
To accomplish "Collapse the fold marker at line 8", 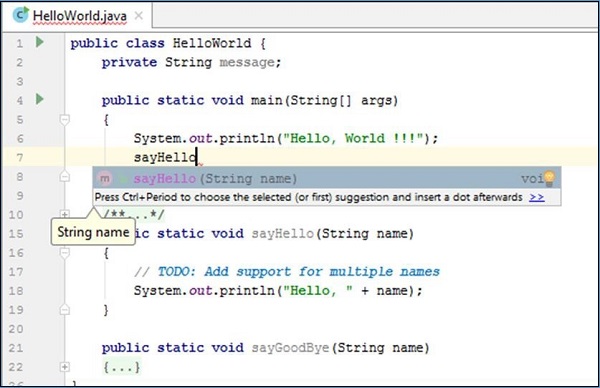I will coord(65,177).
